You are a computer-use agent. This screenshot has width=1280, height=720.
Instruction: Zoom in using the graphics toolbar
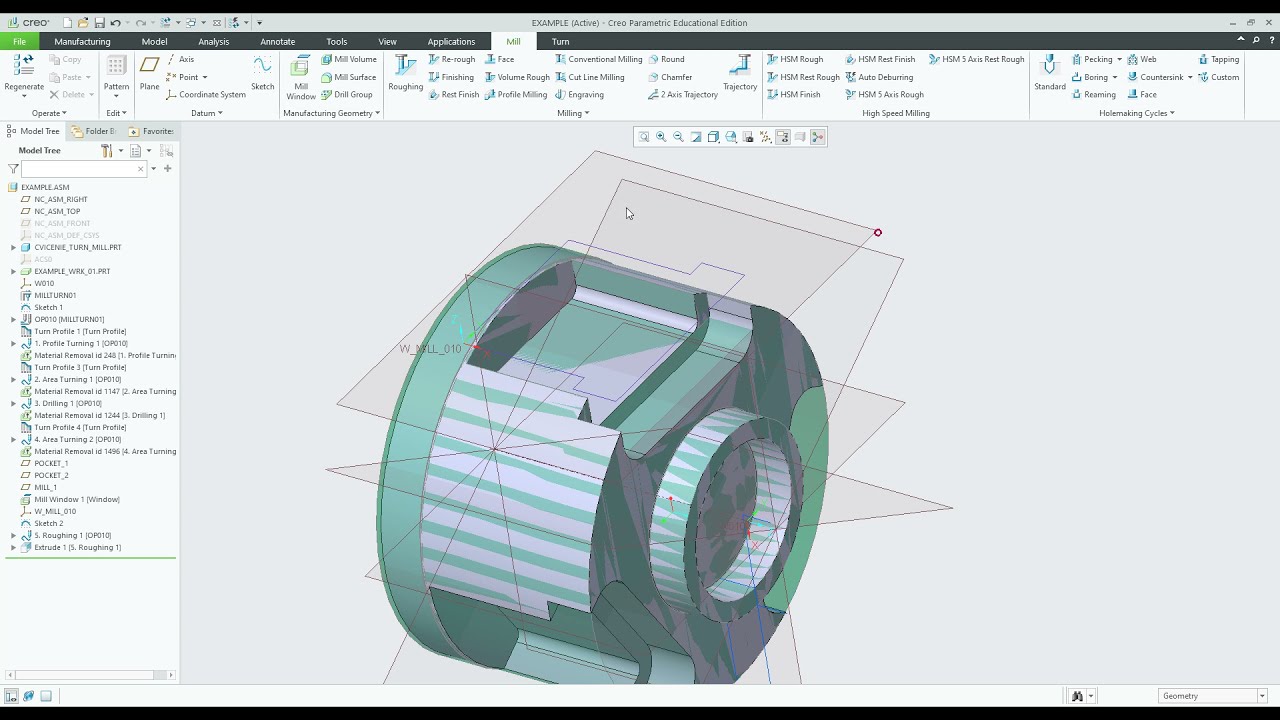661,137
